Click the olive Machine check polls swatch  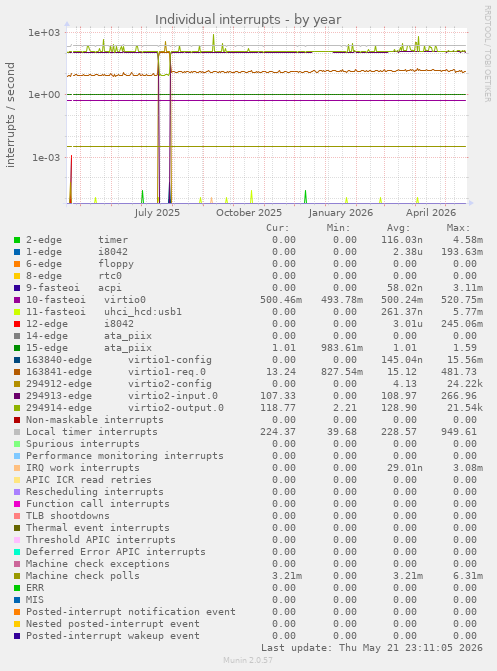coord(17,576)
